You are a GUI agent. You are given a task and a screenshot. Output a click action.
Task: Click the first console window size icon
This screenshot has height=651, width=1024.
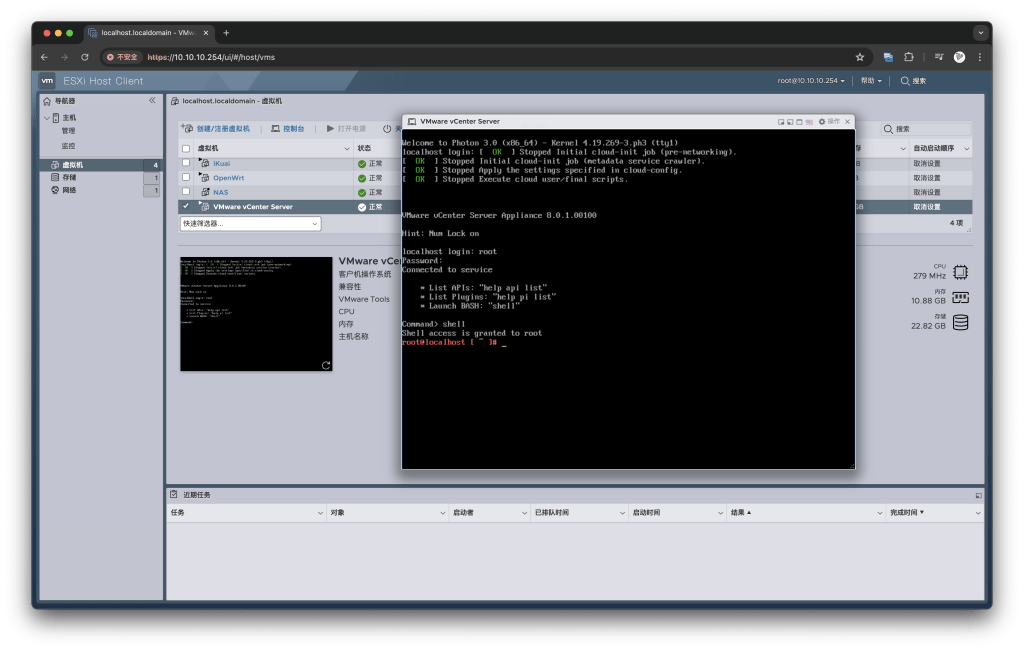click(781, 121)
